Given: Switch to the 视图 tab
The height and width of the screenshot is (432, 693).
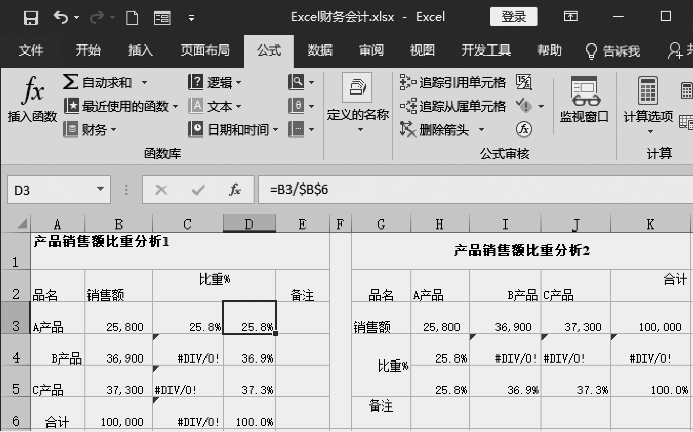Looking at the screenshot, I should (x=422, y=50).
